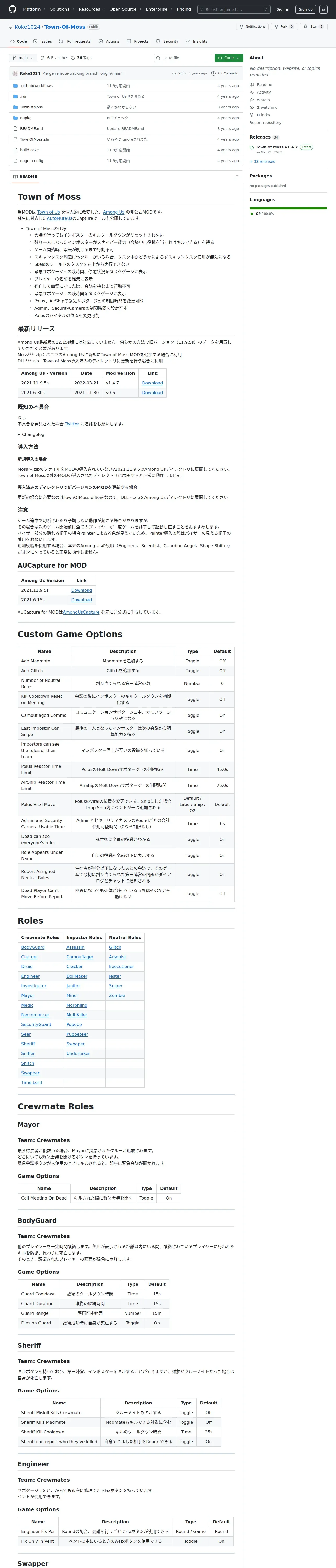The height and width of the screenshot is (1568, 336).
Task: Open the build.cake file
Action: (x=29, y=150)
